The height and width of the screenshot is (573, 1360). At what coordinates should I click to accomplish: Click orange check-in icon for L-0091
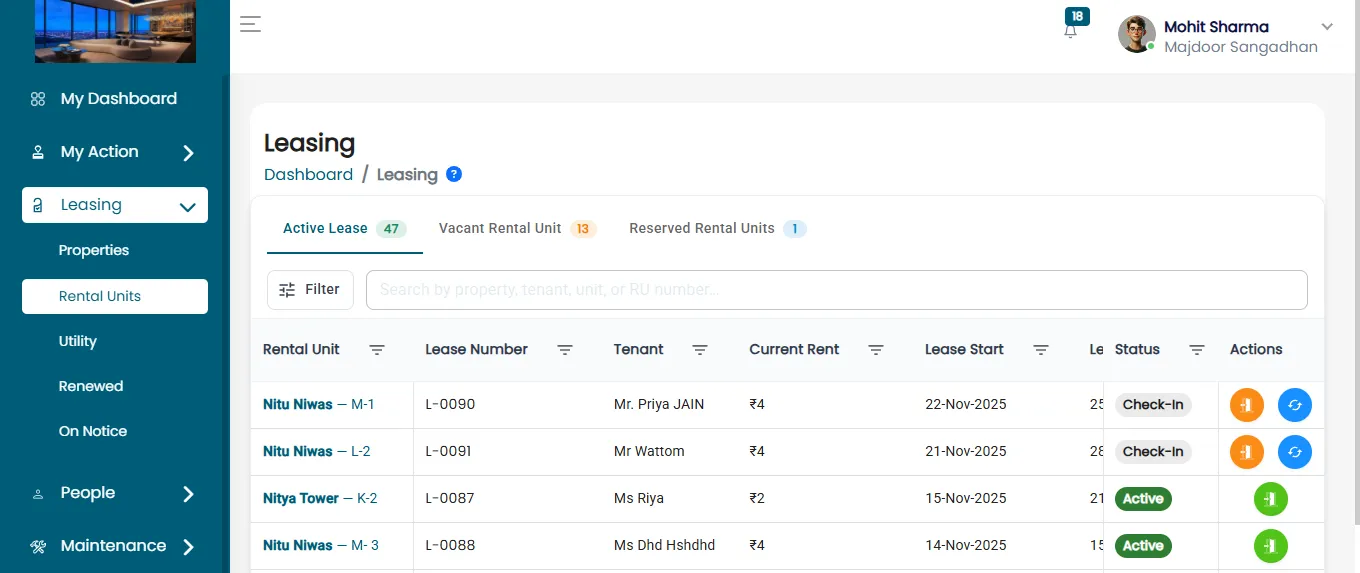(1246, 452)
